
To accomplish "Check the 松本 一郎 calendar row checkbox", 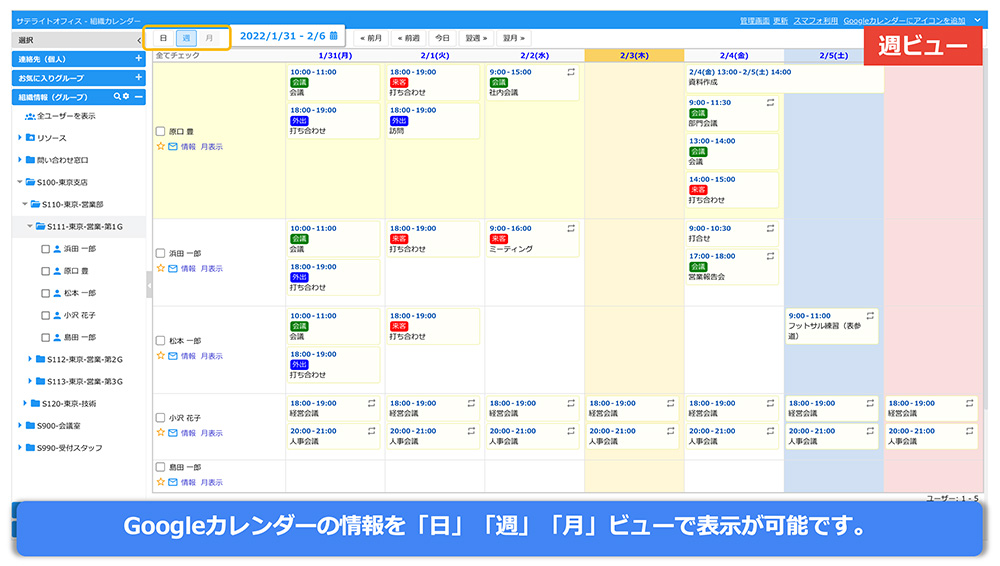I will (161, 341).
